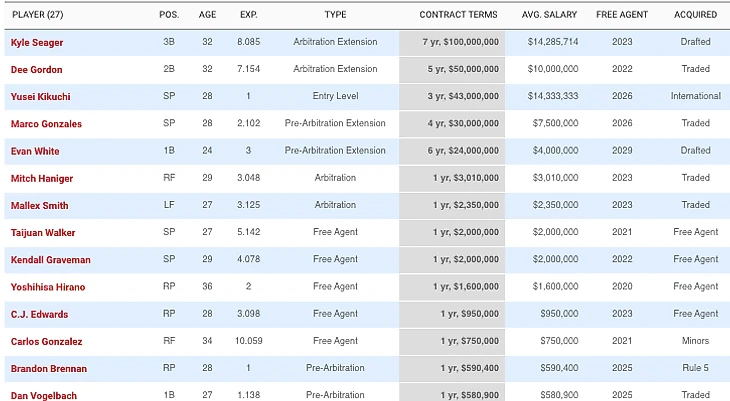
Task: Open Taijuan Walker's player page
Action: (43, 233)
